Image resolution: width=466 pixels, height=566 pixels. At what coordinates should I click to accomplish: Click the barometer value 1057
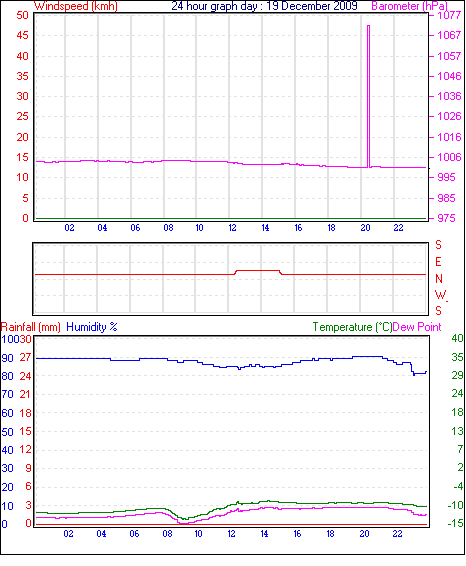point(449,56)
